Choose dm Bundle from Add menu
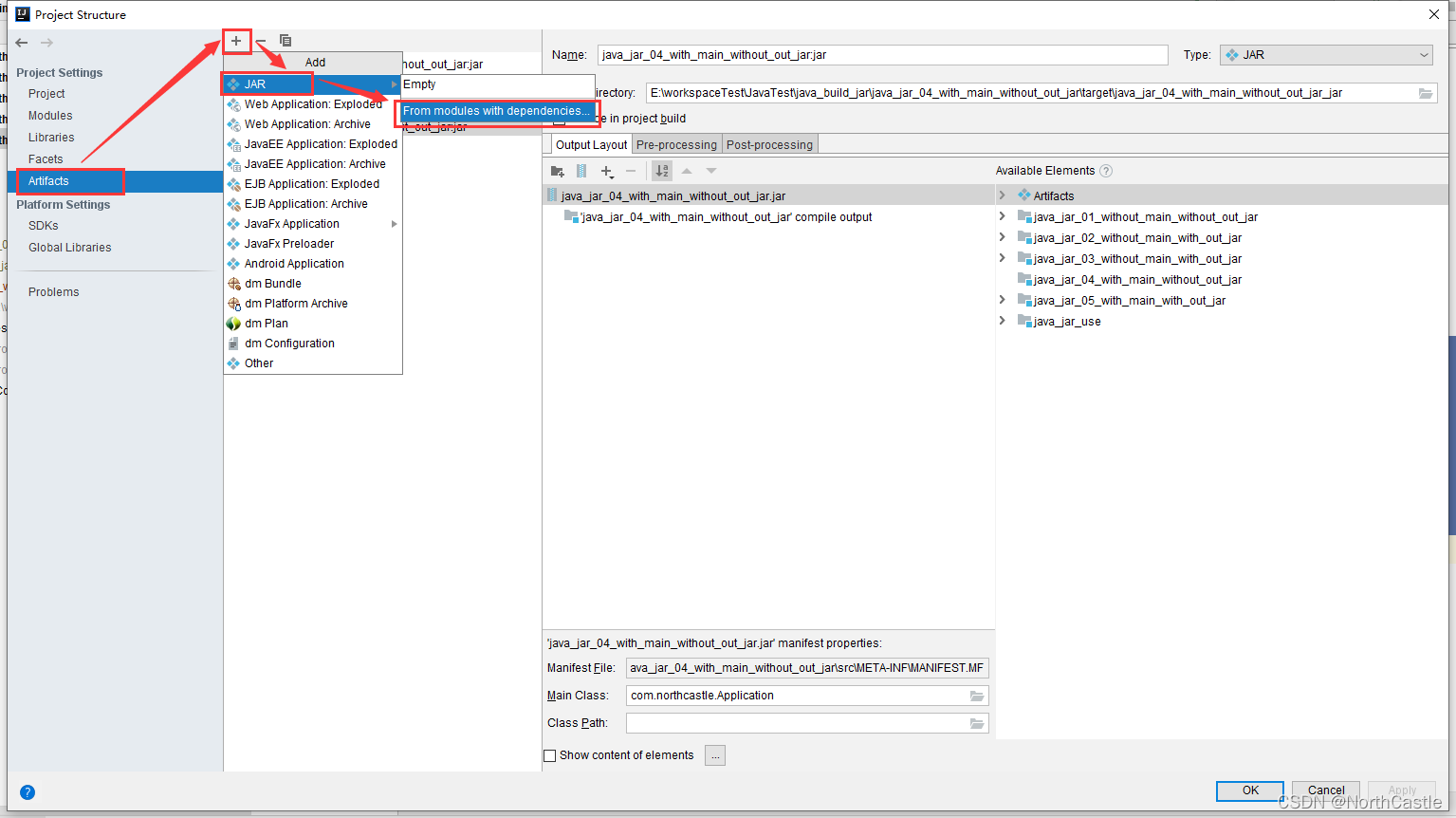The image size is (1456, 818). 313,284
